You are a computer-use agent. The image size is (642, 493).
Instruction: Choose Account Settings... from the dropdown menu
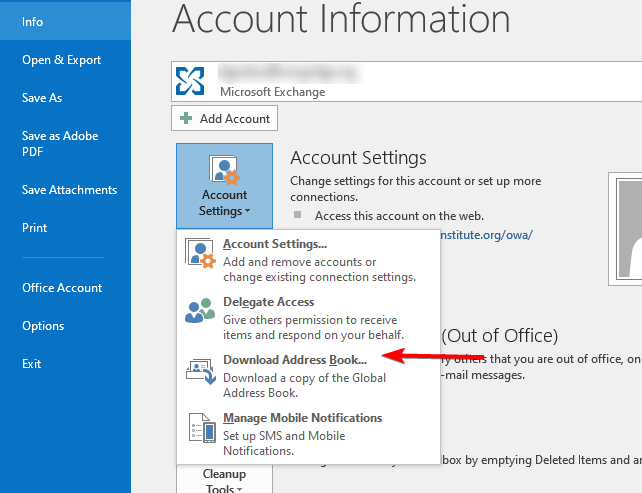(x=308, y=260)
